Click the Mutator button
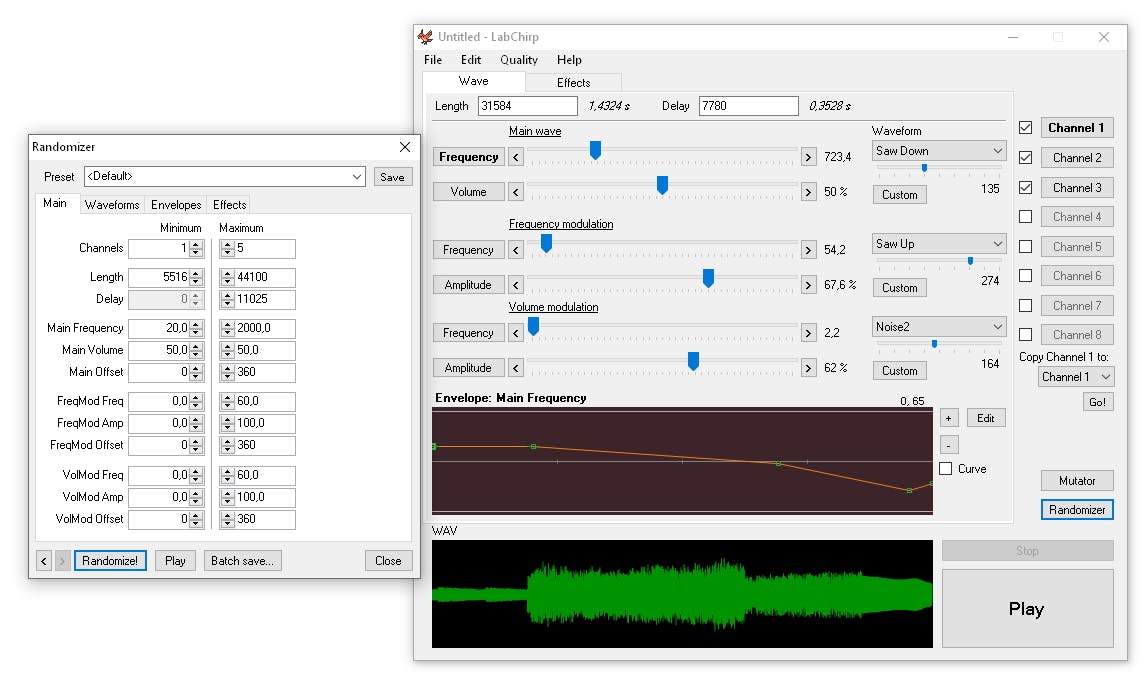Image resolution: width=1148 pixels, height=677 pixels. pos(1077,481)
